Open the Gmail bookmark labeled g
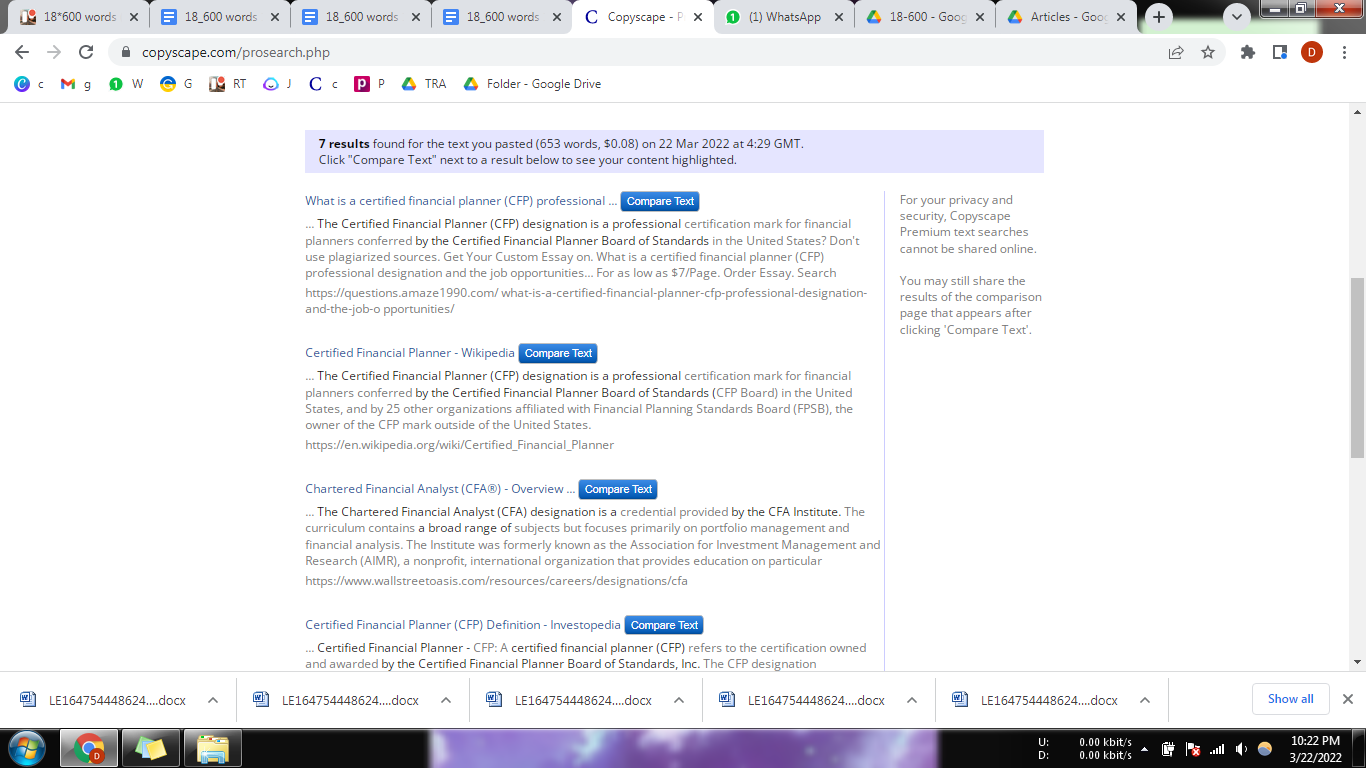This screenshot has height=768, width=1366. click(76, 84)
